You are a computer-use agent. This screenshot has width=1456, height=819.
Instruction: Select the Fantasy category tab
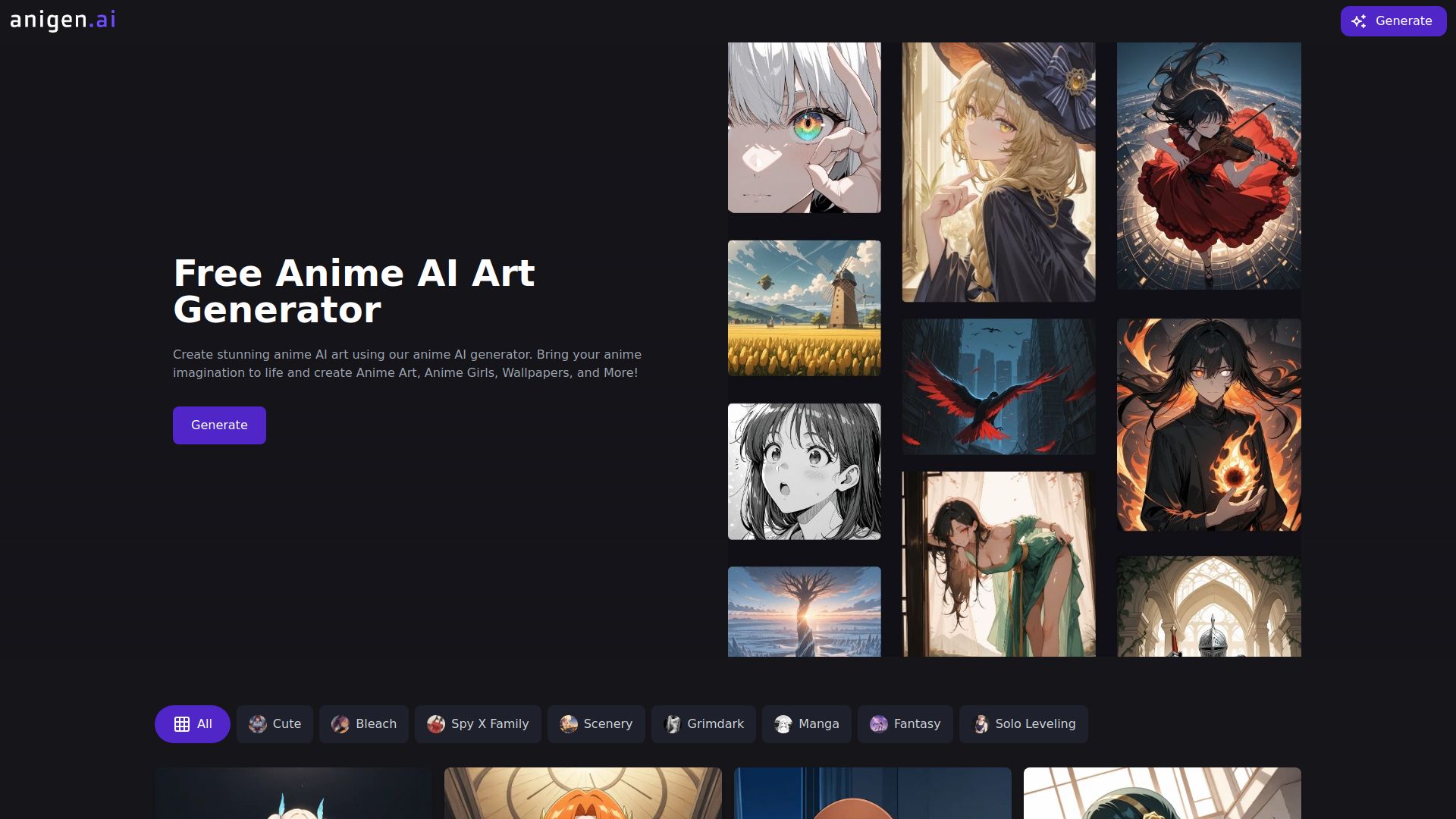click(905, 724)
